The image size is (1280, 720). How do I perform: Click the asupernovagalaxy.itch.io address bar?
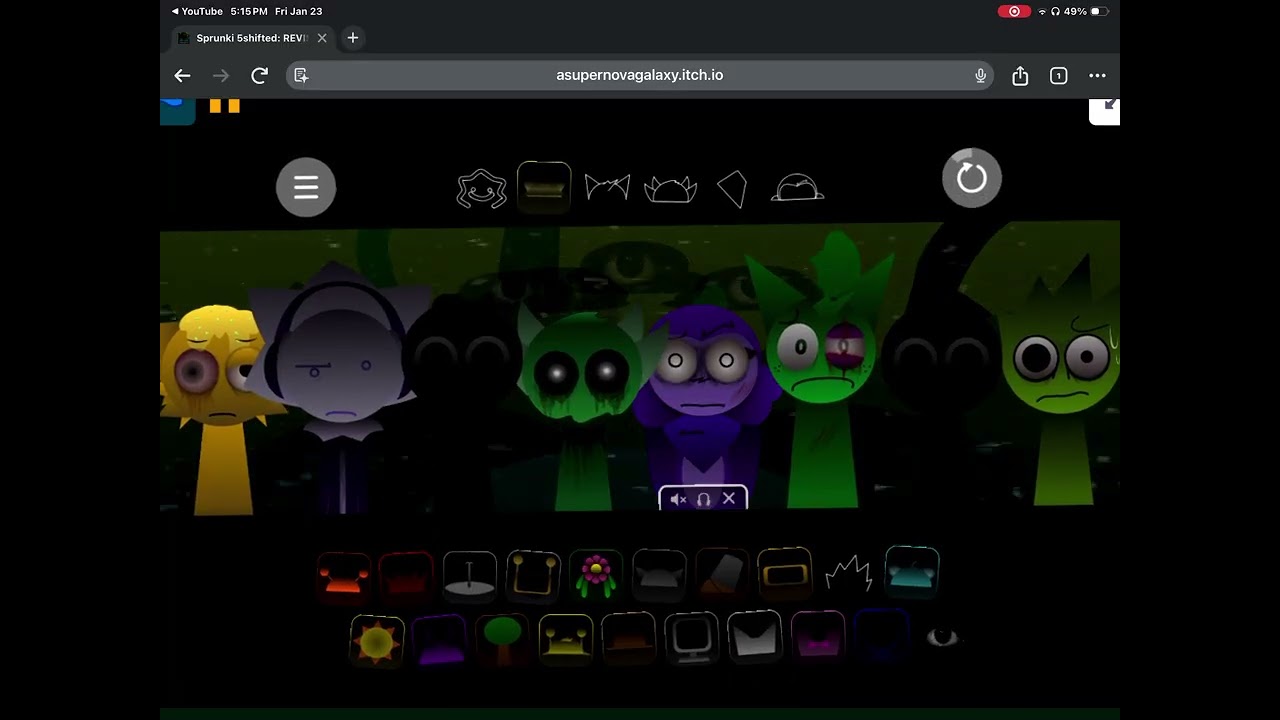(639, 76)
